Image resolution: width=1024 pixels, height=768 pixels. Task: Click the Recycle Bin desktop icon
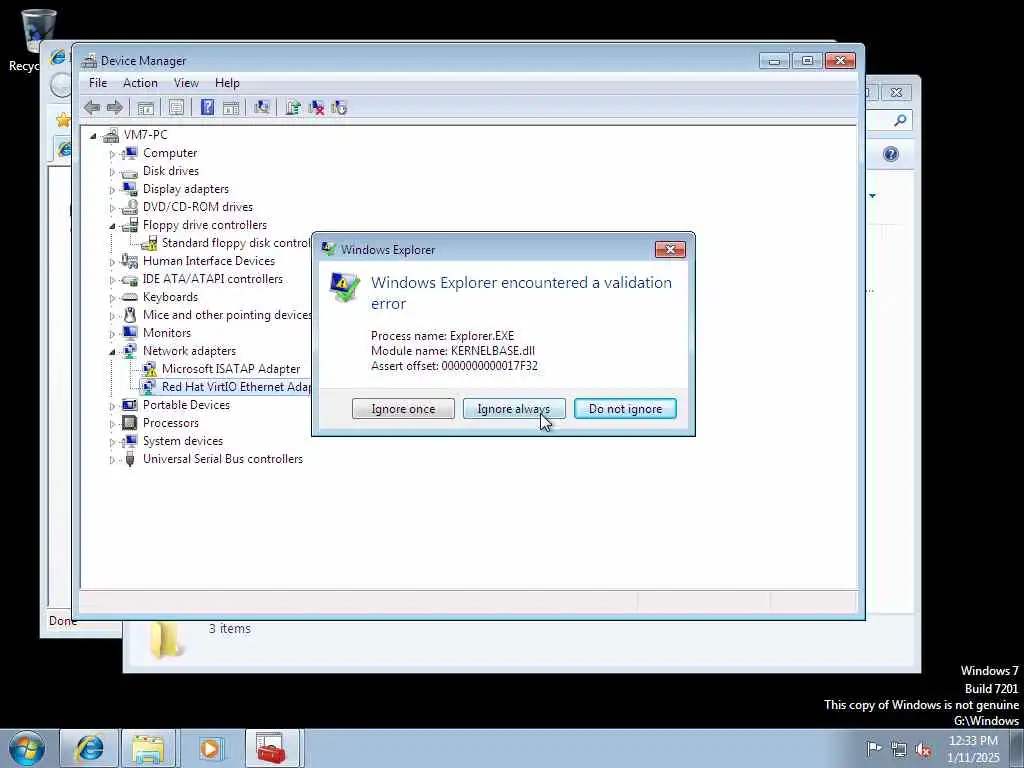(x=38, y=31)
